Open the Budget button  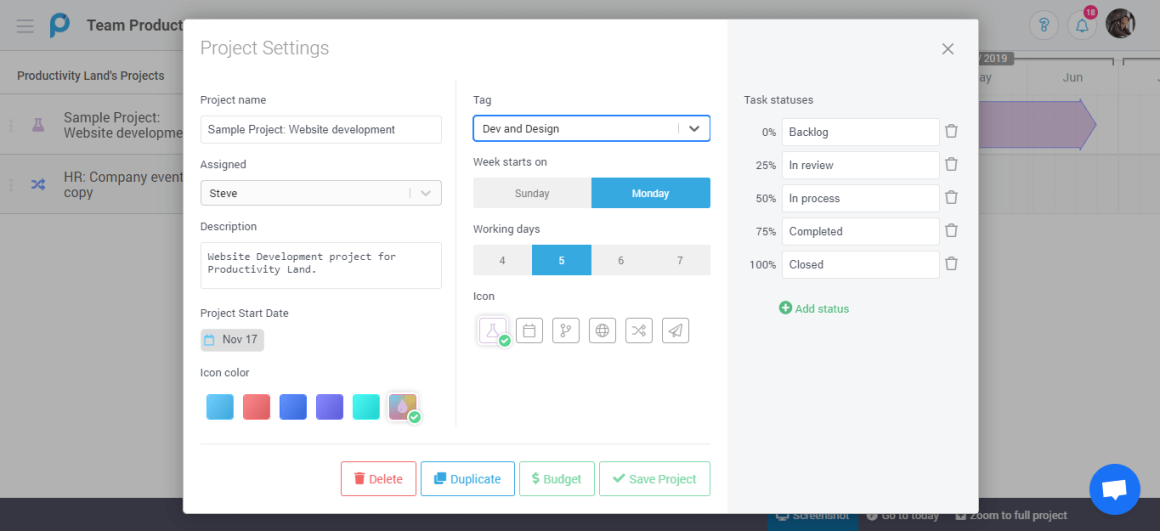click(x=556, y=478)
